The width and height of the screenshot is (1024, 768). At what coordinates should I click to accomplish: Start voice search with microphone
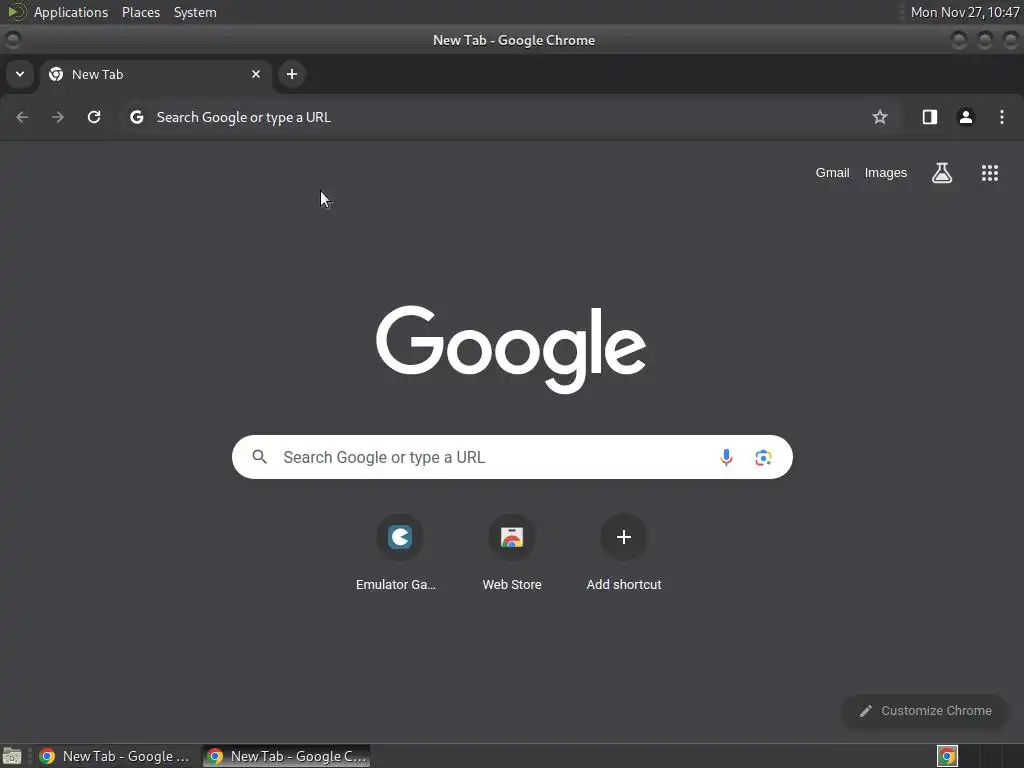tap(726, 457)
